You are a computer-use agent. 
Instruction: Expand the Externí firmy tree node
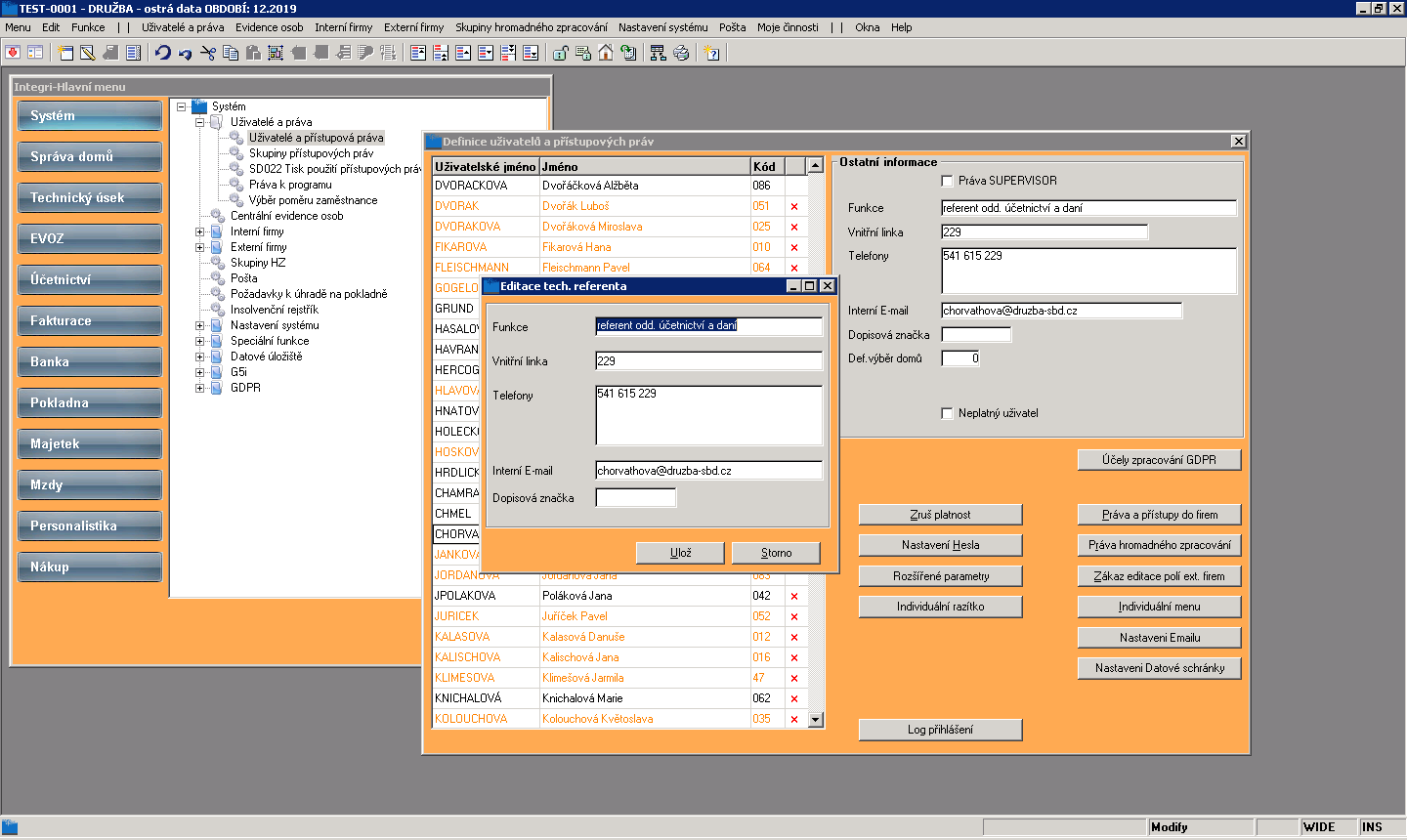(199, 247)
